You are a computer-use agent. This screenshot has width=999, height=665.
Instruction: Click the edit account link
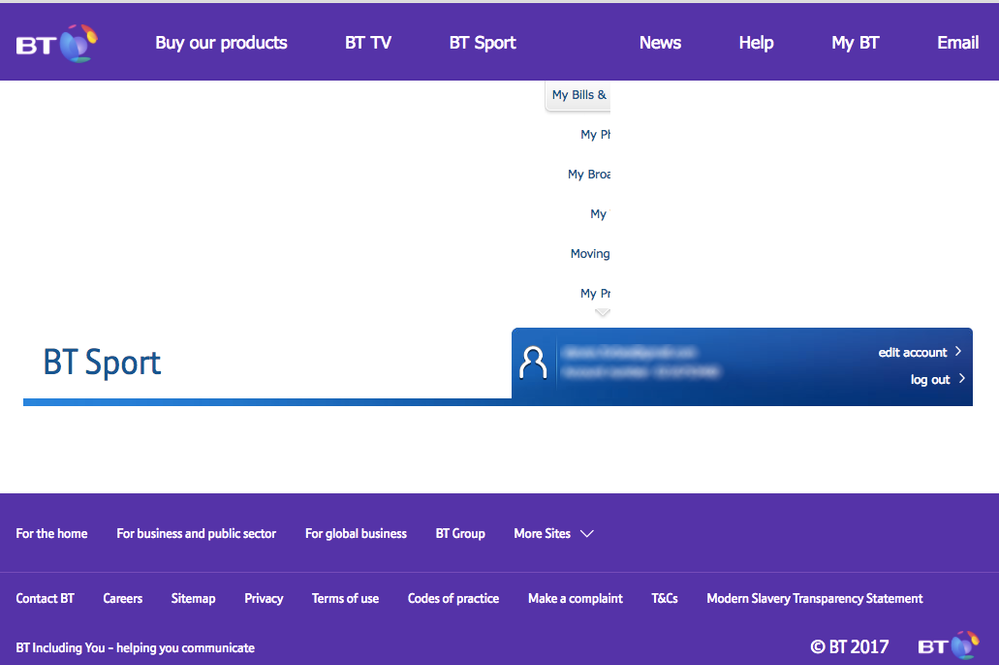[x=912, y=352]
